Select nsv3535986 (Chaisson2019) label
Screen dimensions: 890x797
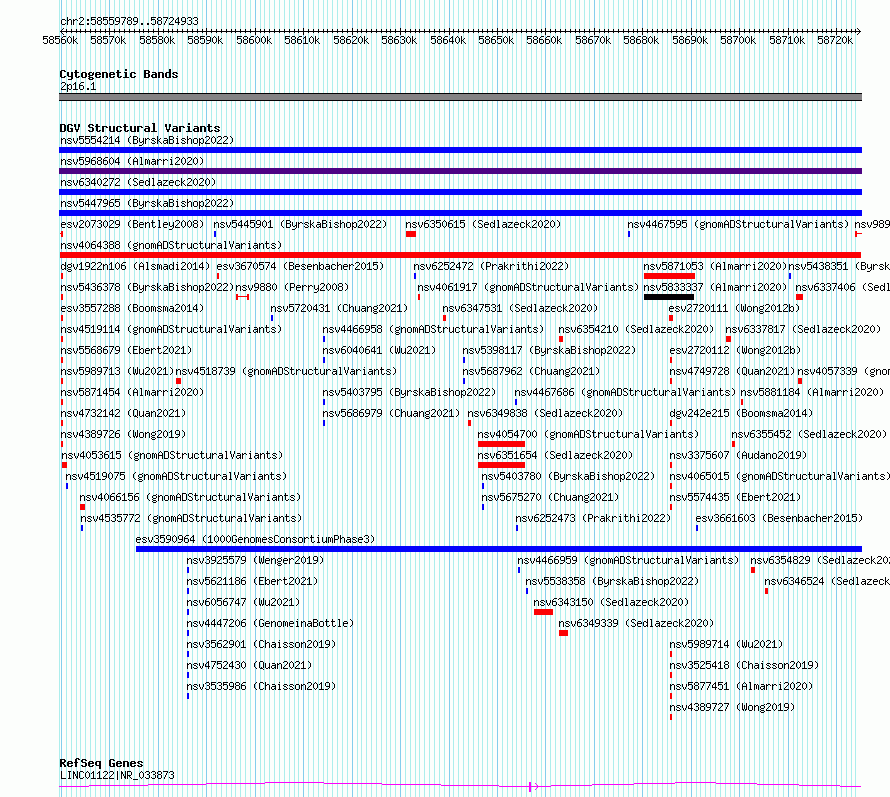[261, 686]
